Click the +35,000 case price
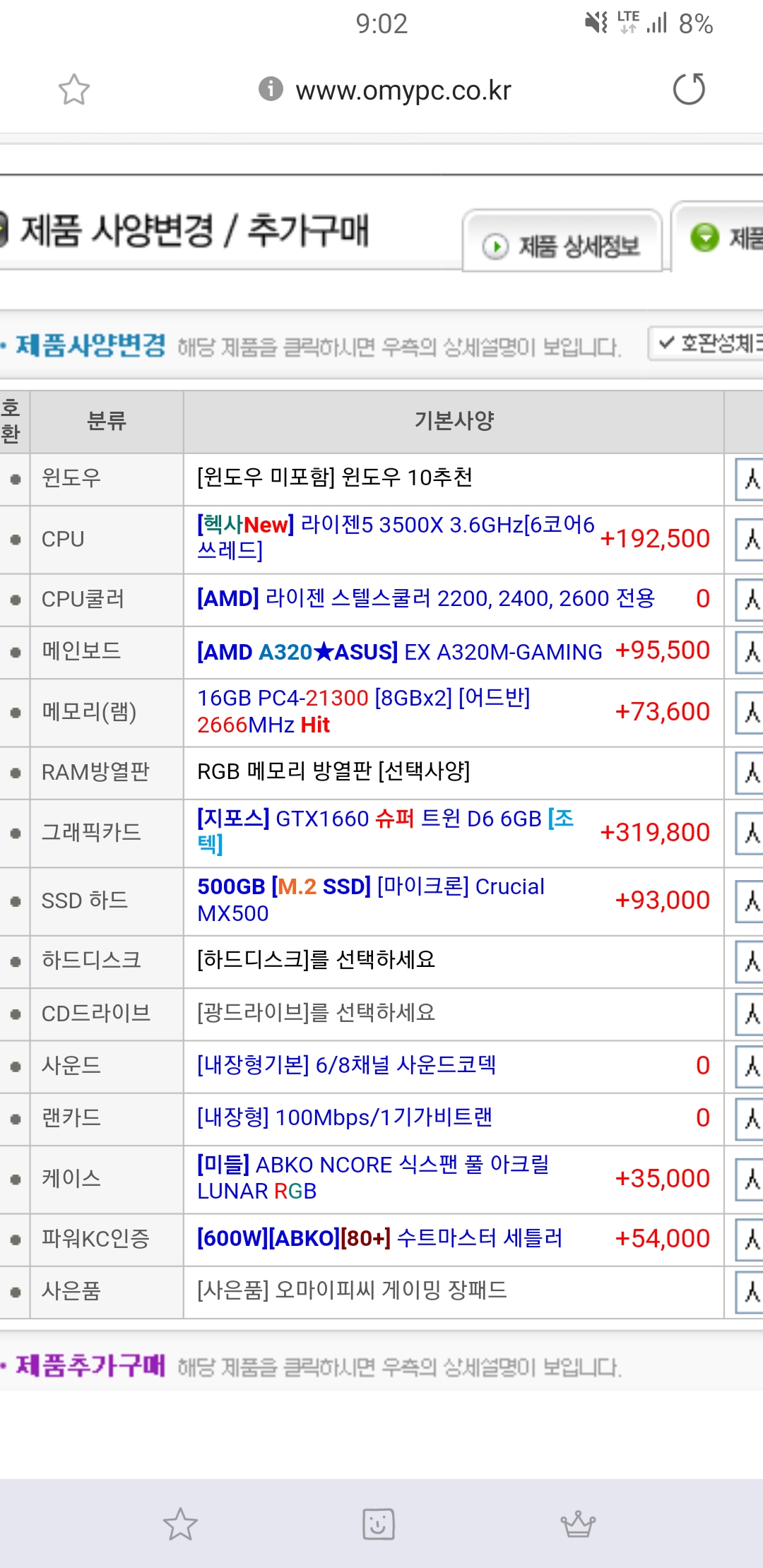763x1568 pixels. coord(663,1178)
